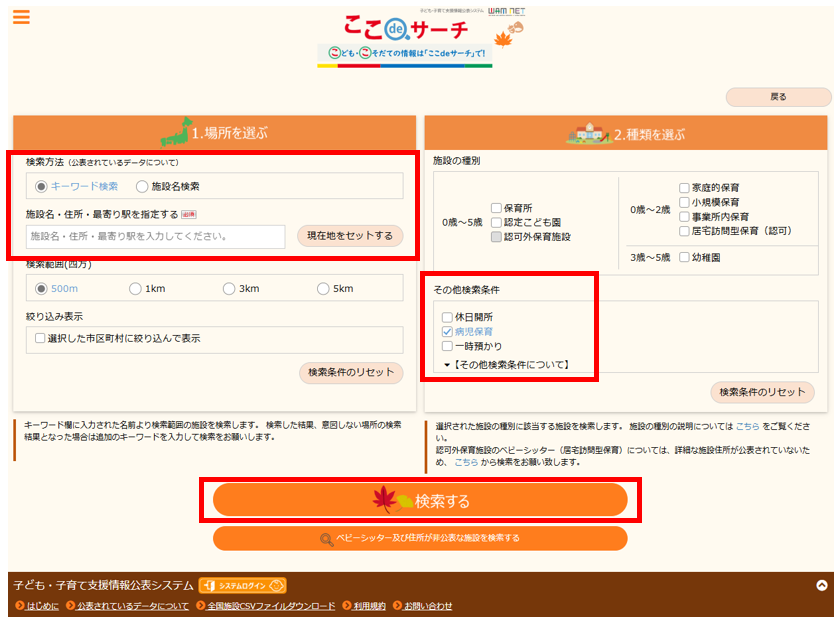
Task: Click ベビーシッター及び住所が非公表な施設を検索する button
Action: pos(420,538)
